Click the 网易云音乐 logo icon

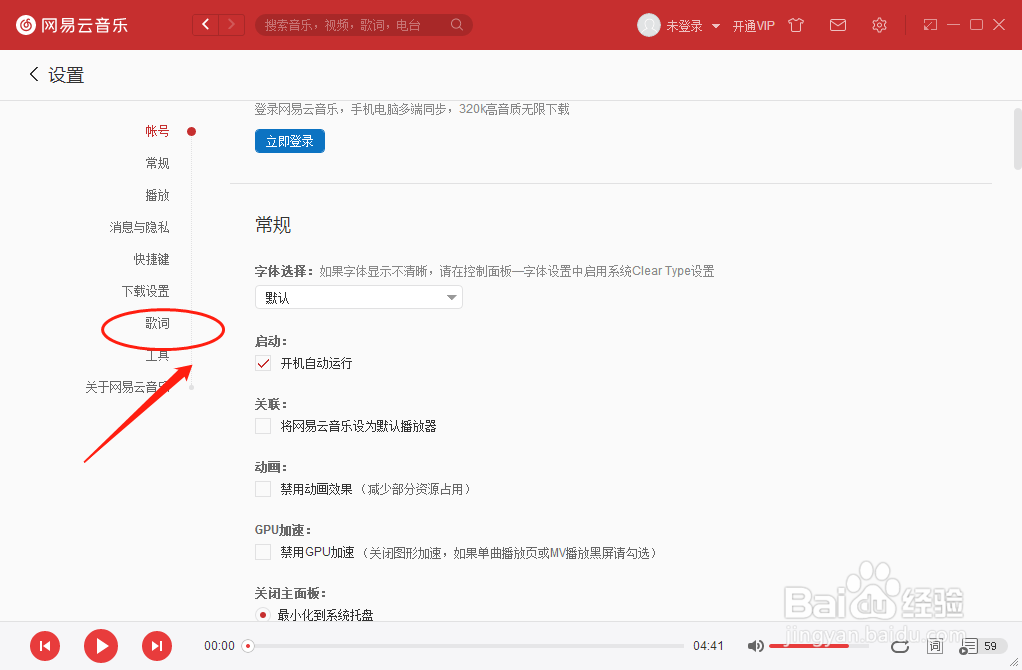[25, 24]
